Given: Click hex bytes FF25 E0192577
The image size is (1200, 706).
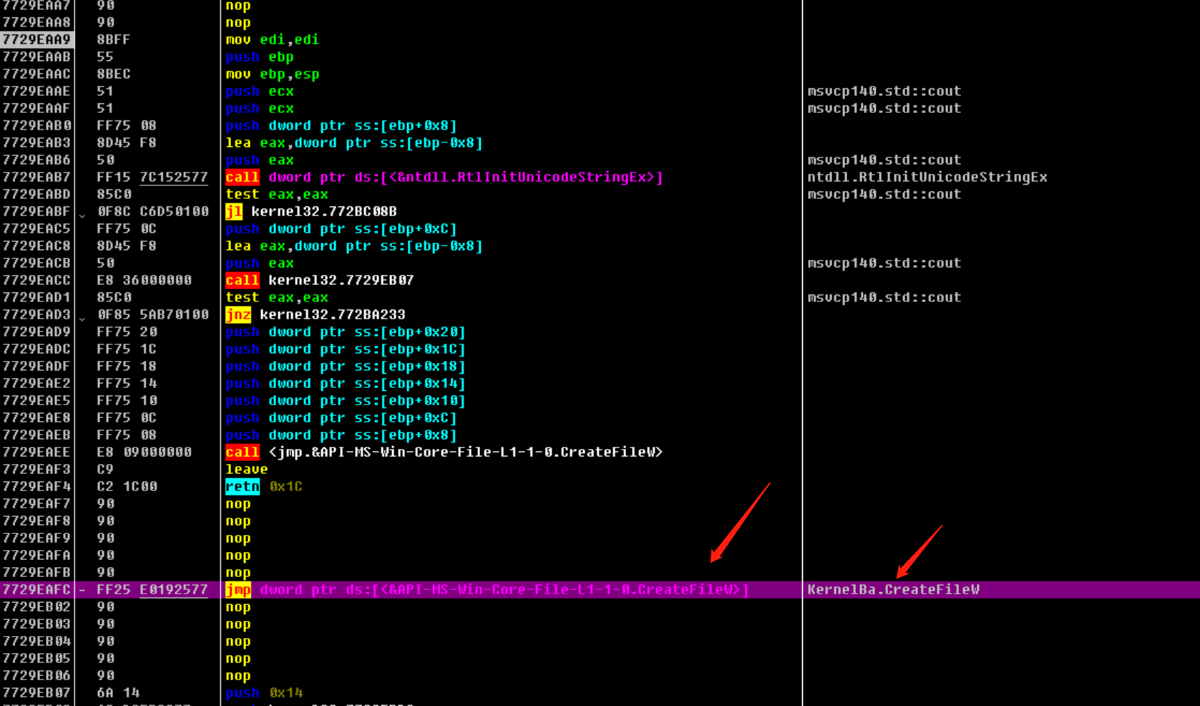Looking at the screenshot, I should coord(152,590).
